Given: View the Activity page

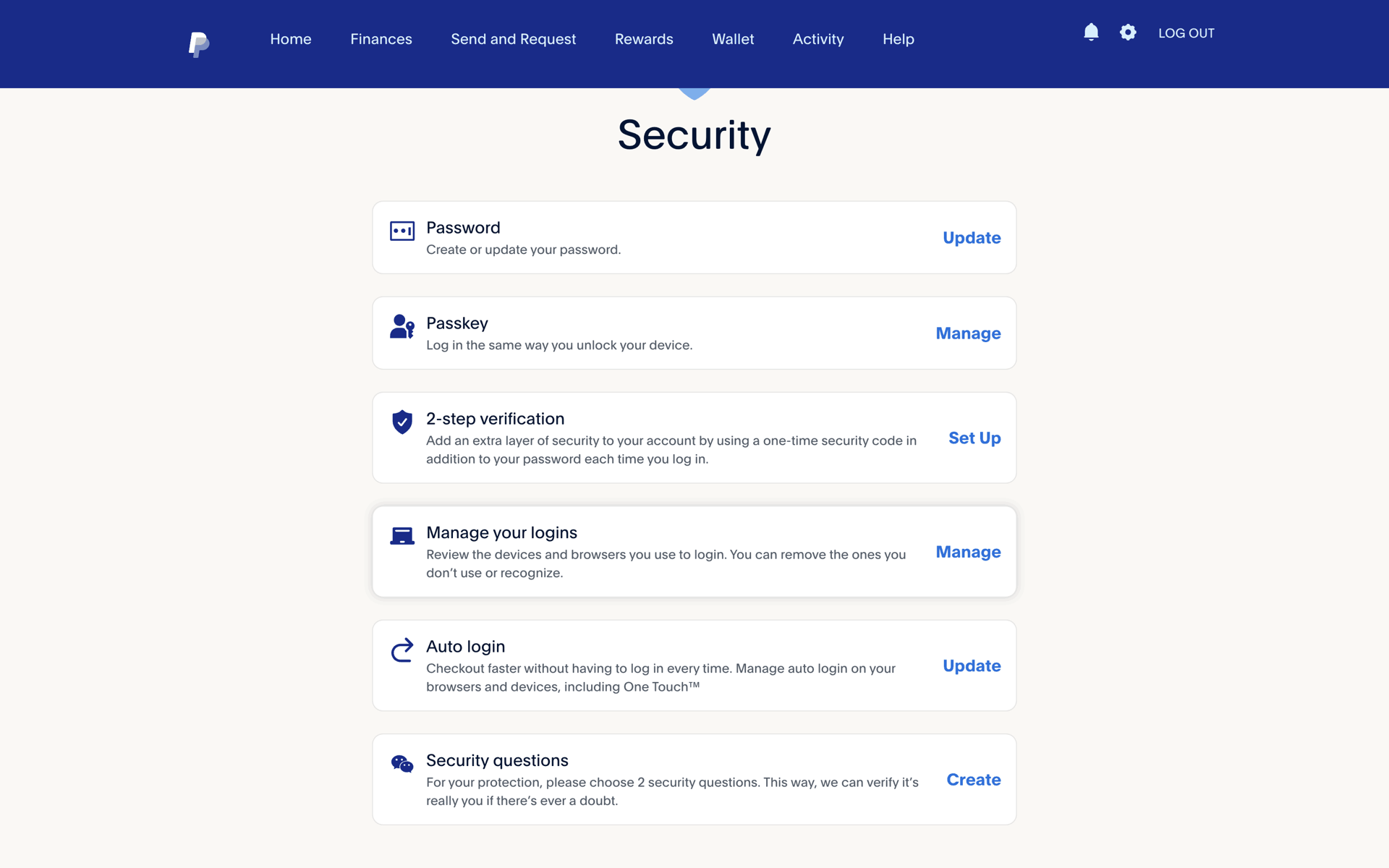Looking at the screenshot, I should click(x=818, y=39).
